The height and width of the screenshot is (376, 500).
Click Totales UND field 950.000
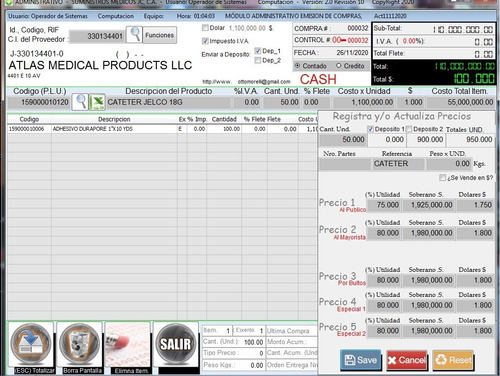tap(470, 140)
